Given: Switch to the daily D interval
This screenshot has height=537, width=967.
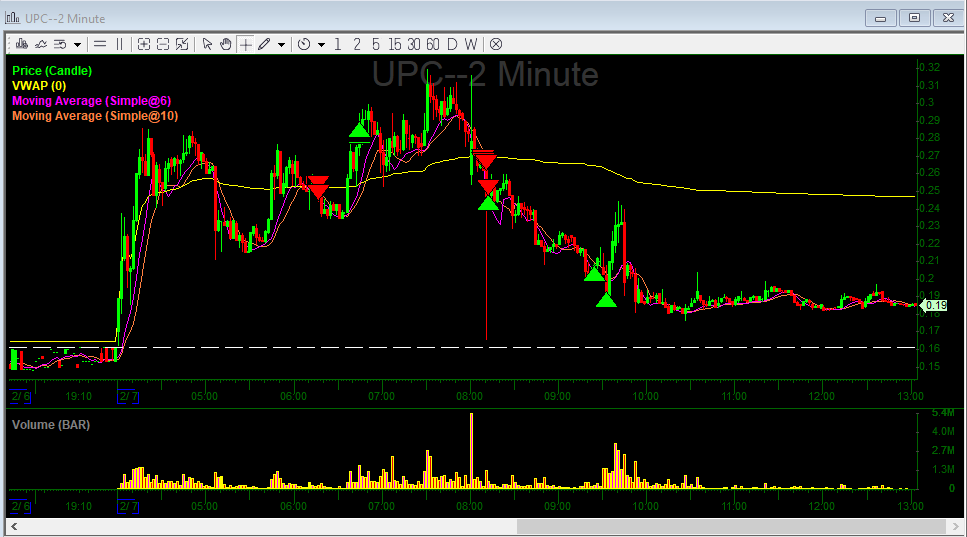Looking at the screenshot, I should (x=452, y=44).
